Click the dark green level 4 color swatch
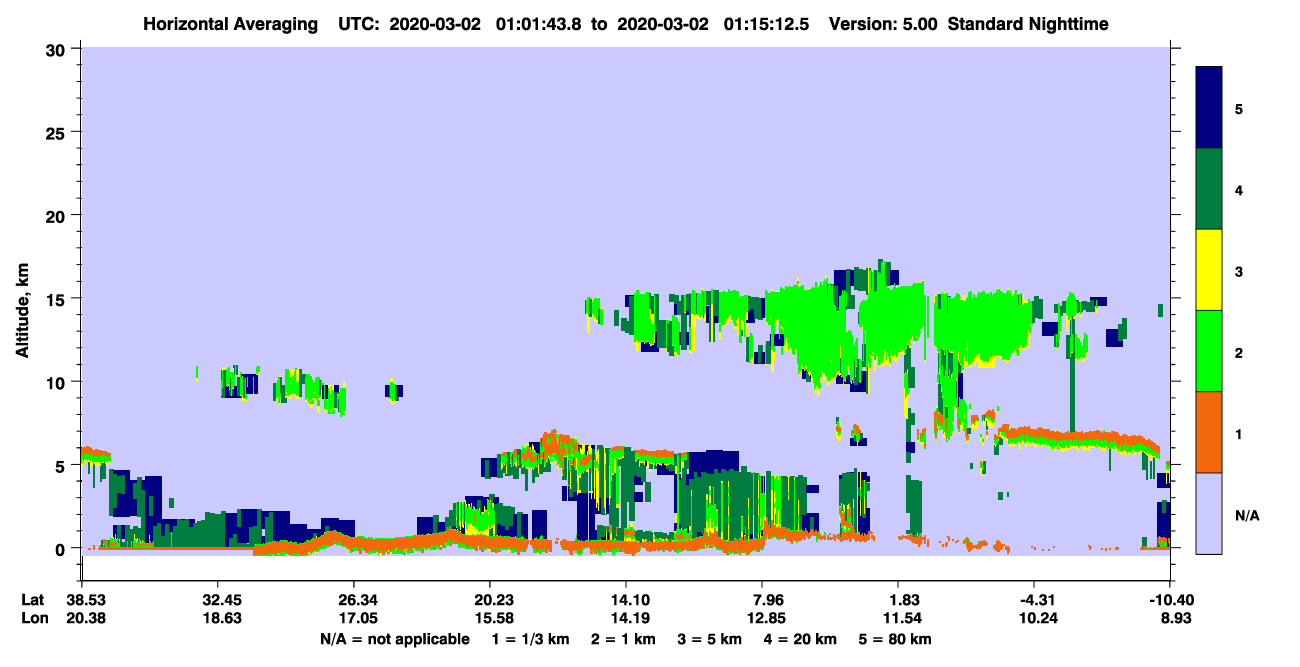This screenshot has height=667, width=1300. 1209,189
